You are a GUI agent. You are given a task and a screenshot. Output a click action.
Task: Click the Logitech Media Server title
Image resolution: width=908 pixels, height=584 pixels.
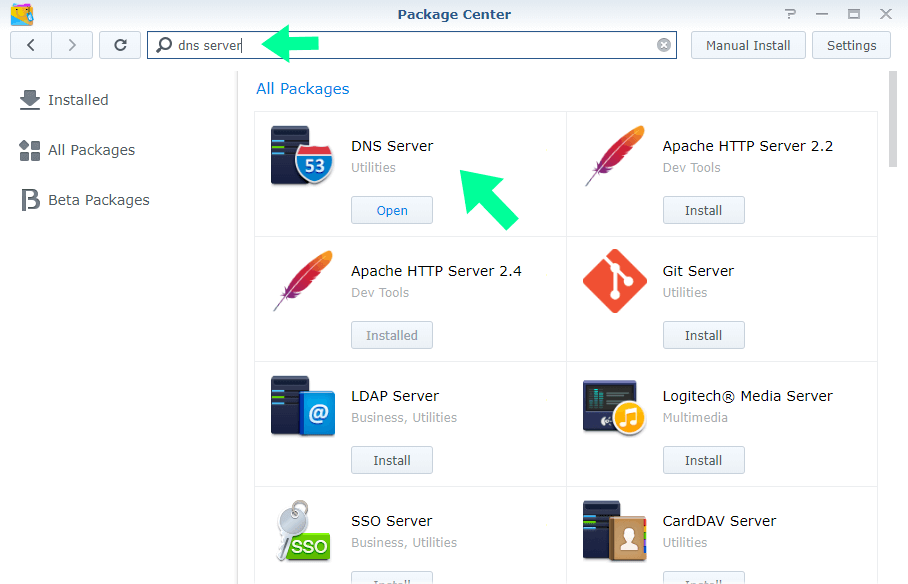748,396
